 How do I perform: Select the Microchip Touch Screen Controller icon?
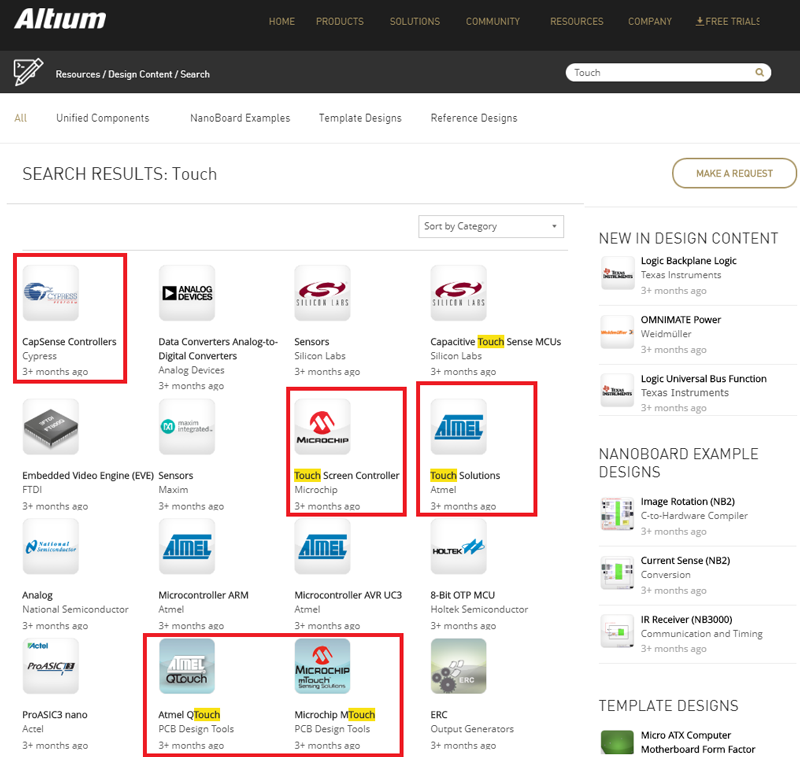coord(322,427)
